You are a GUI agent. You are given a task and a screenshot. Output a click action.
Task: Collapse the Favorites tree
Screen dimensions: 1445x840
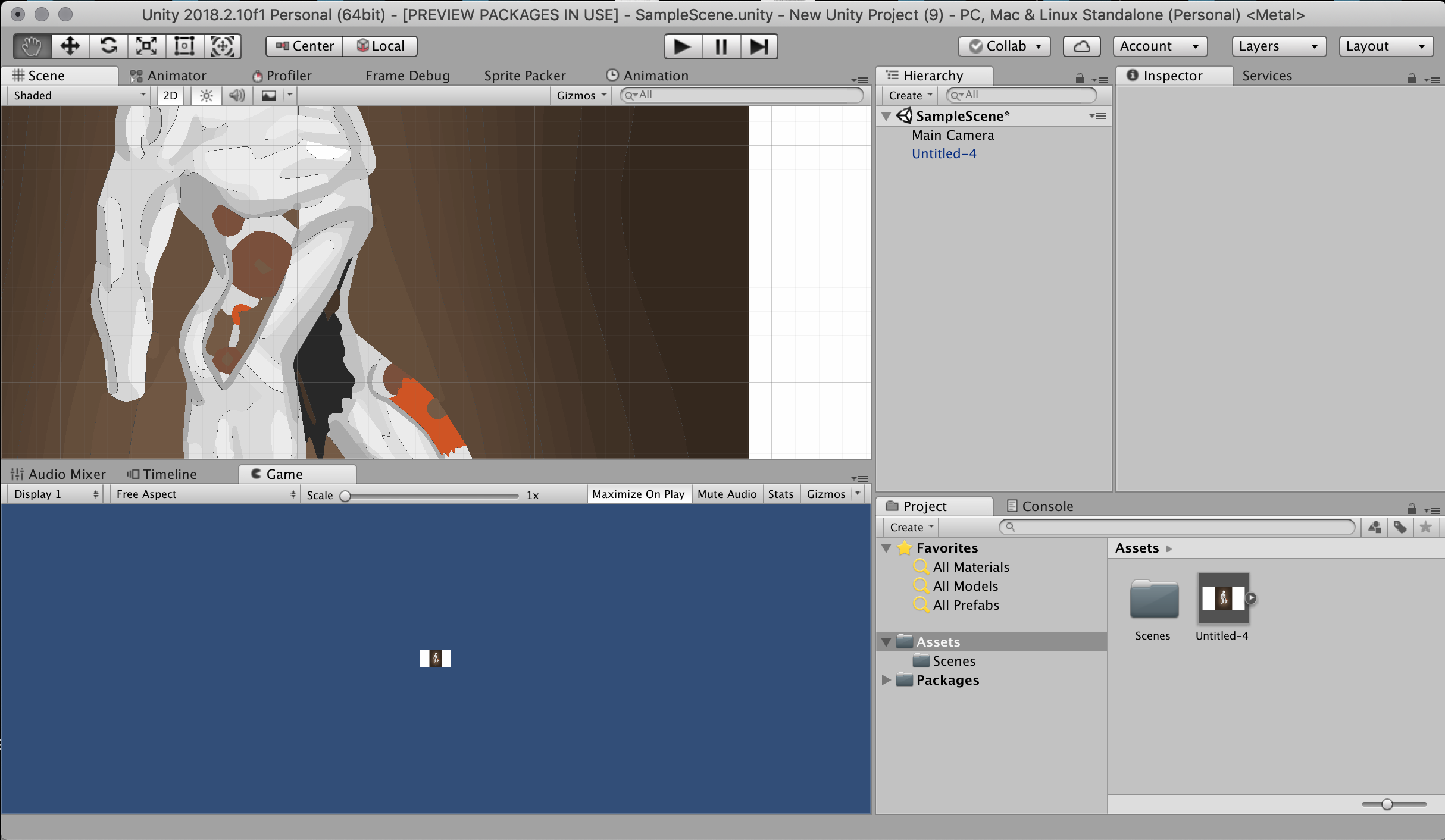886,548
